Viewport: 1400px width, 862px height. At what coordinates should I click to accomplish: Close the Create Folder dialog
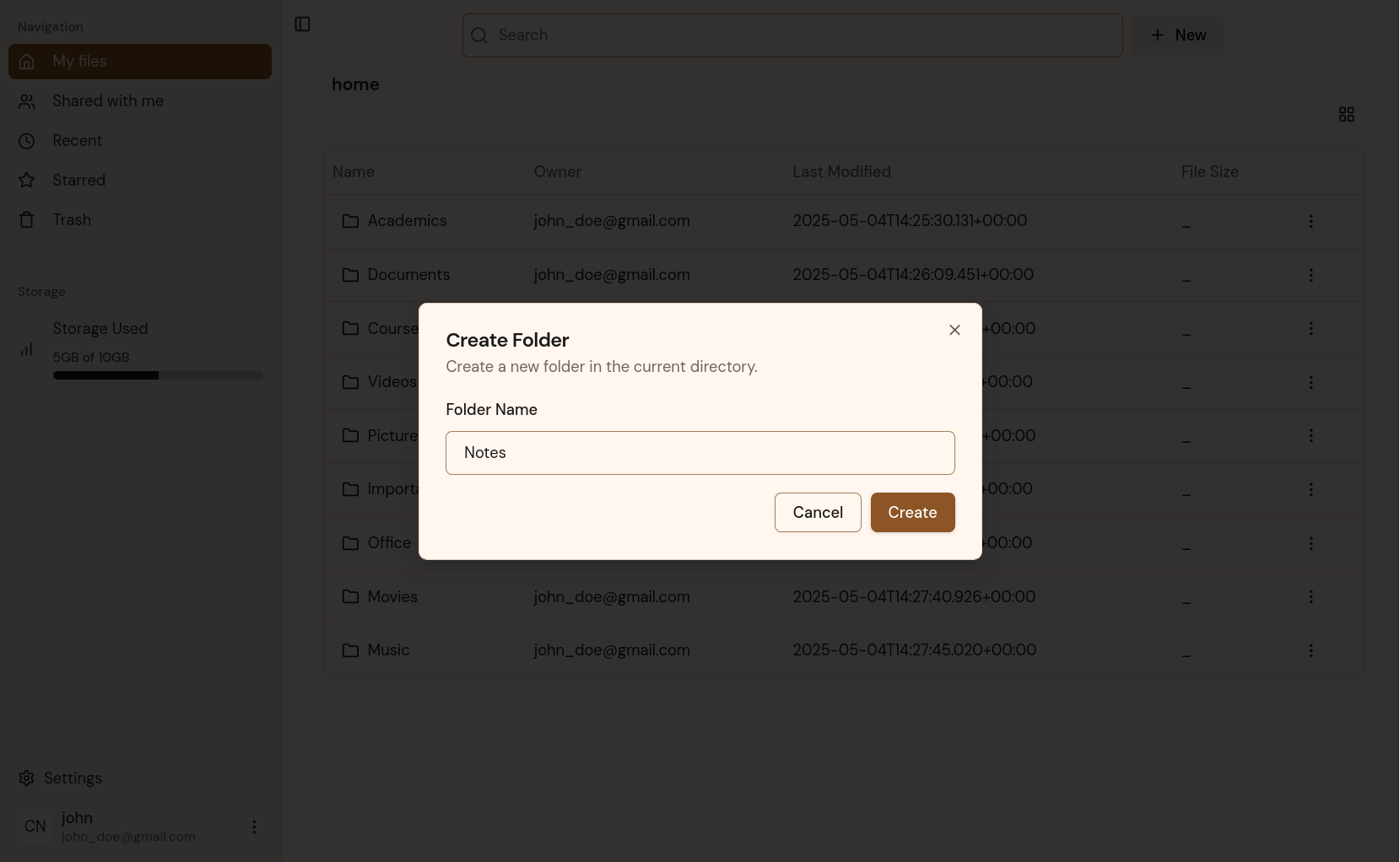[954, 330]
